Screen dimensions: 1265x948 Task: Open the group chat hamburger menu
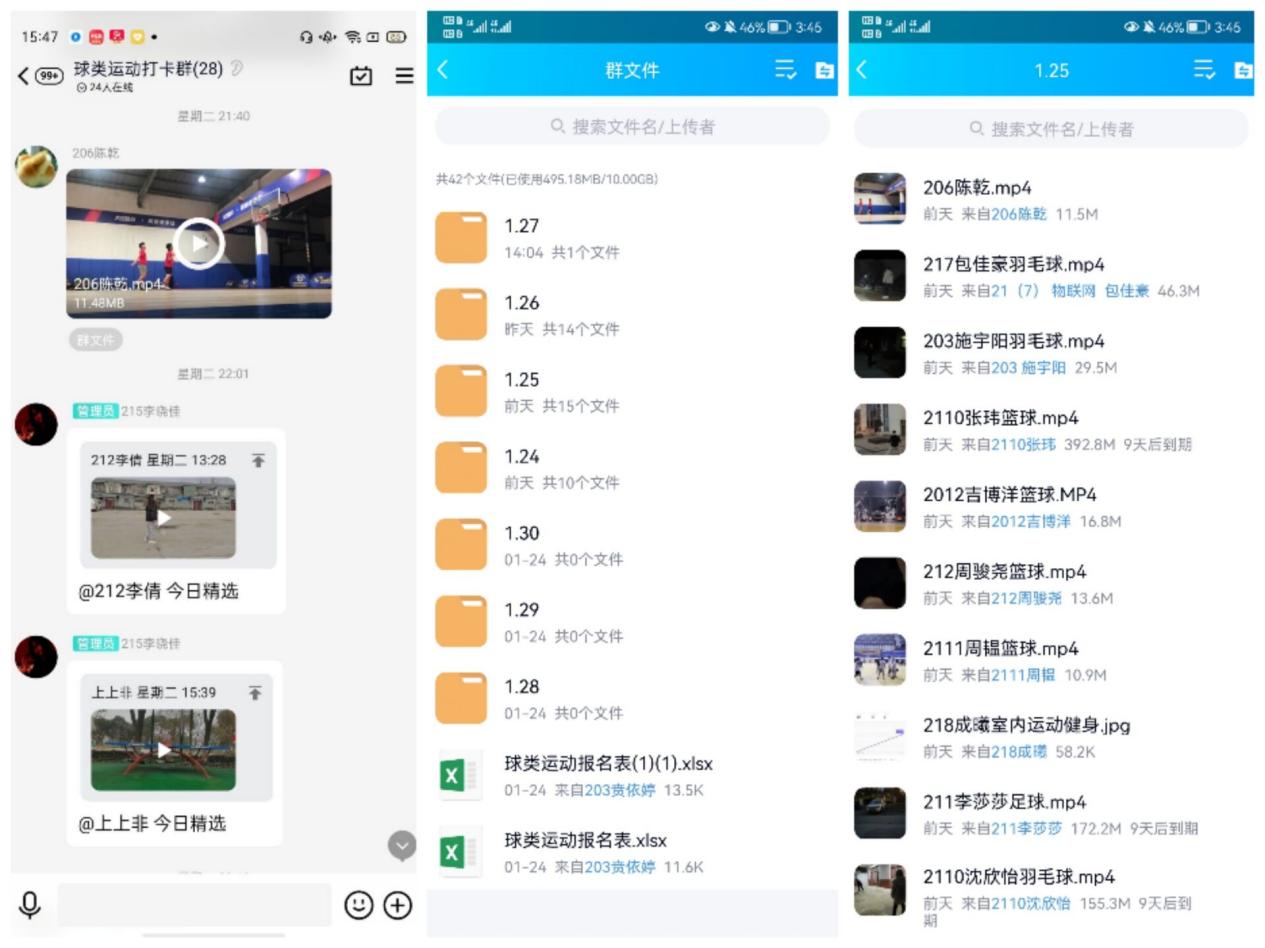tap(404, 76)
